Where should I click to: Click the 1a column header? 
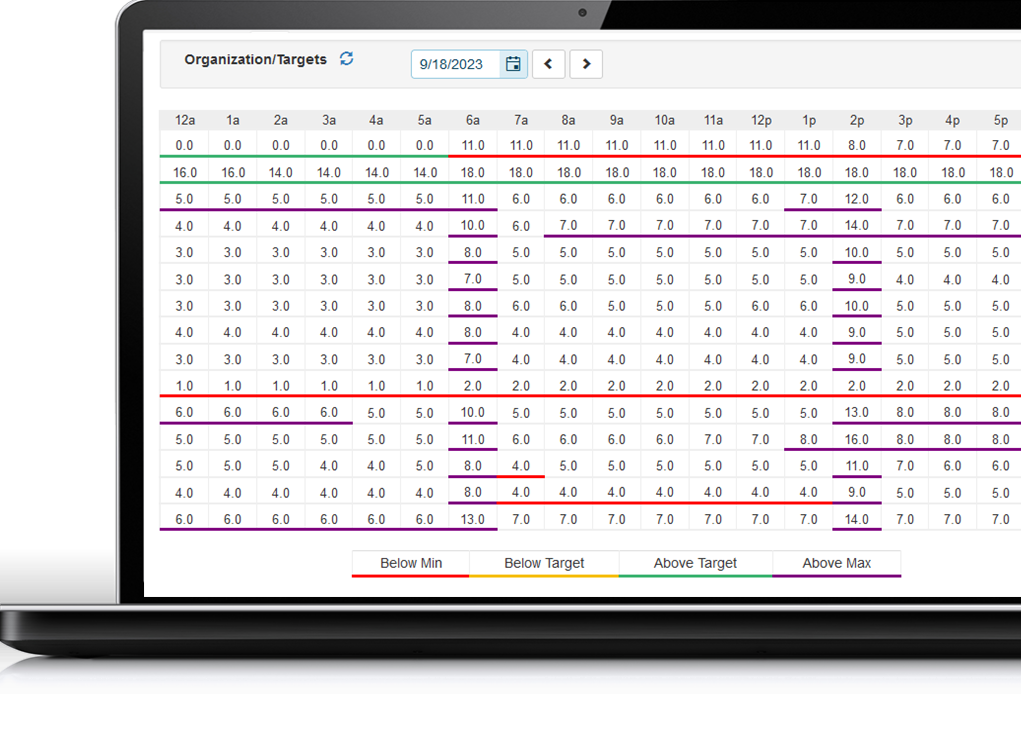coord(232,120)
